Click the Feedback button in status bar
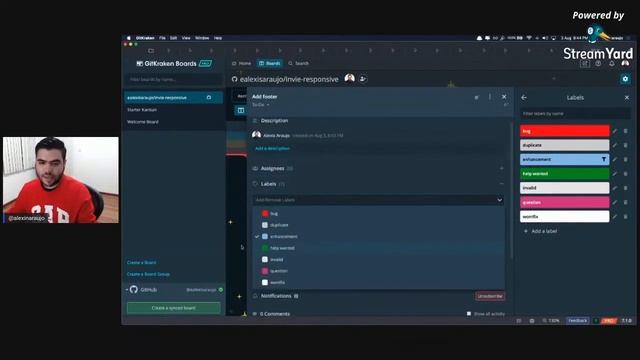 (578, 320)
